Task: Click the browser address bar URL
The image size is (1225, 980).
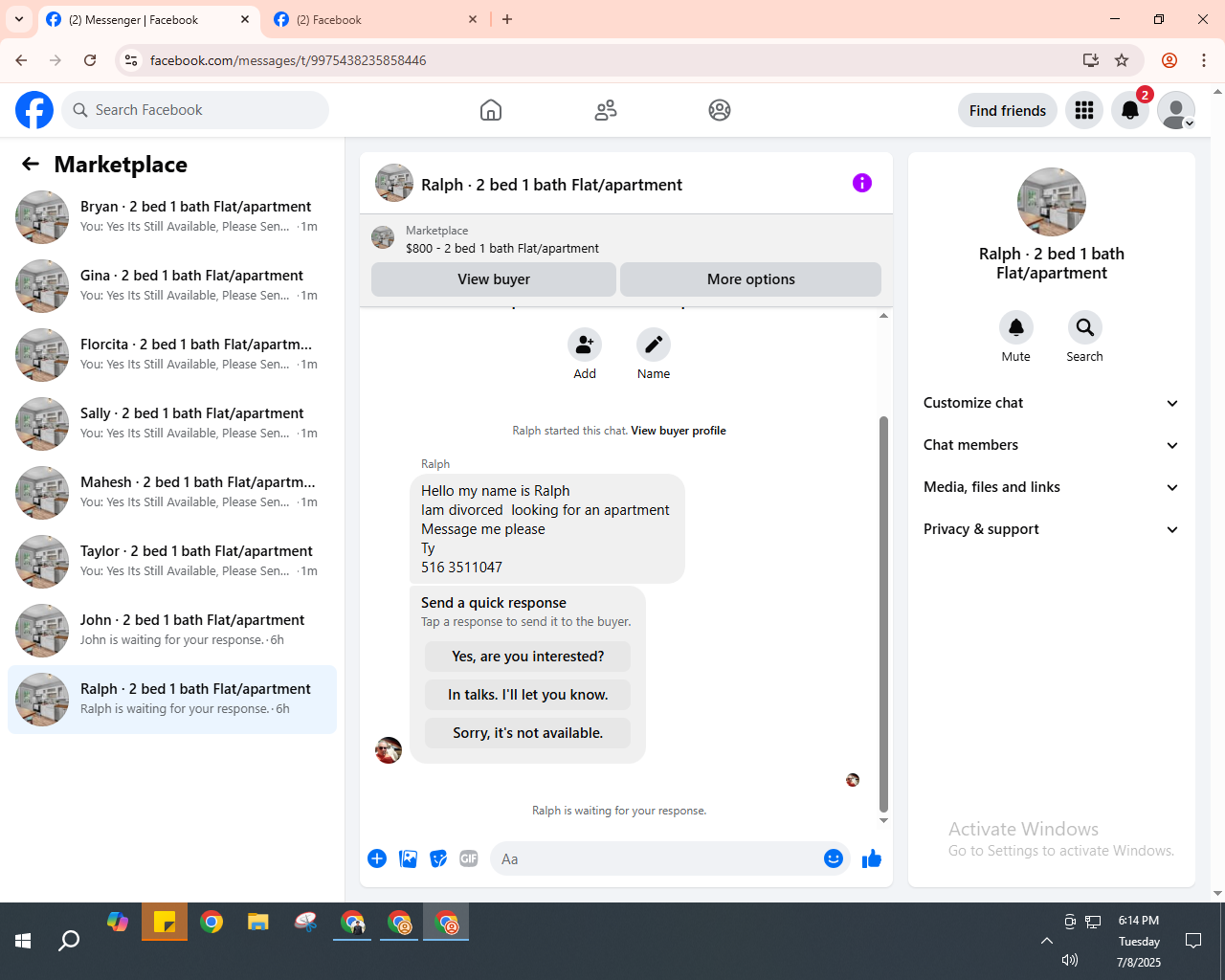Action: (288, 60)
